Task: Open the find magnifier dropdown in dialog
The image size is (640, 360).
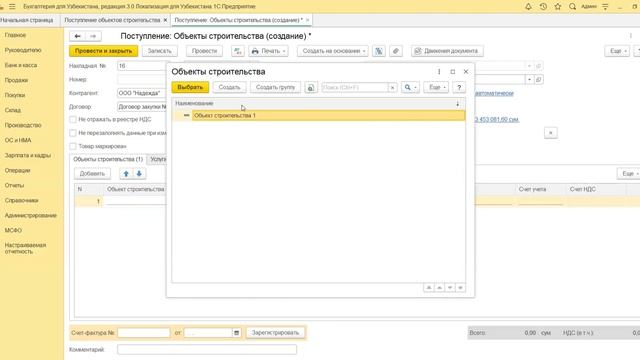Action: 410,87
